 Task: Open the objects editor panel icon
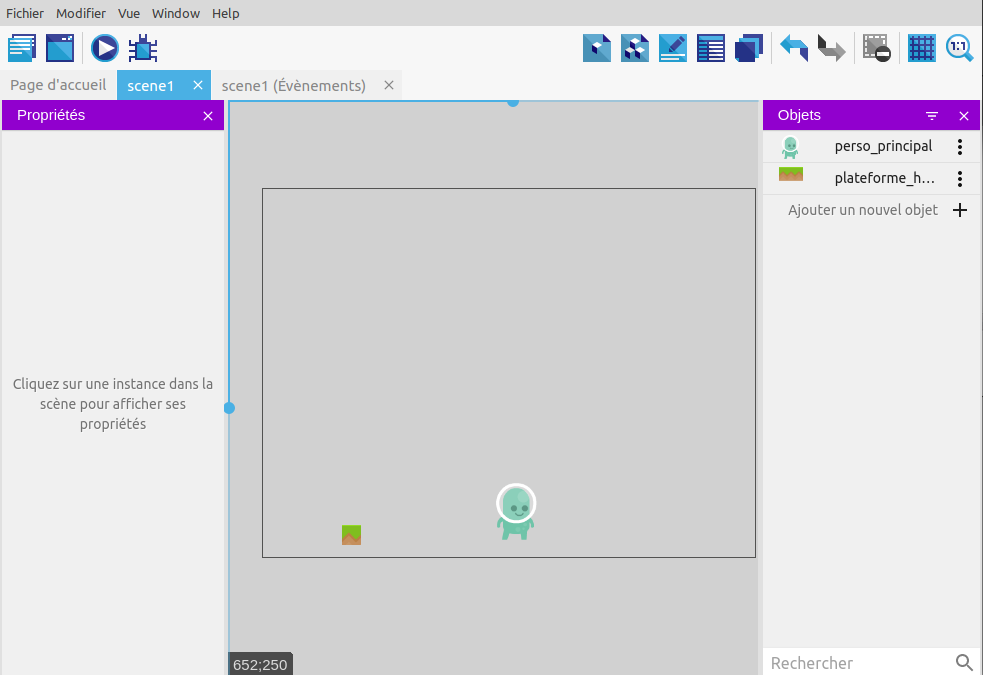point(597,48)
